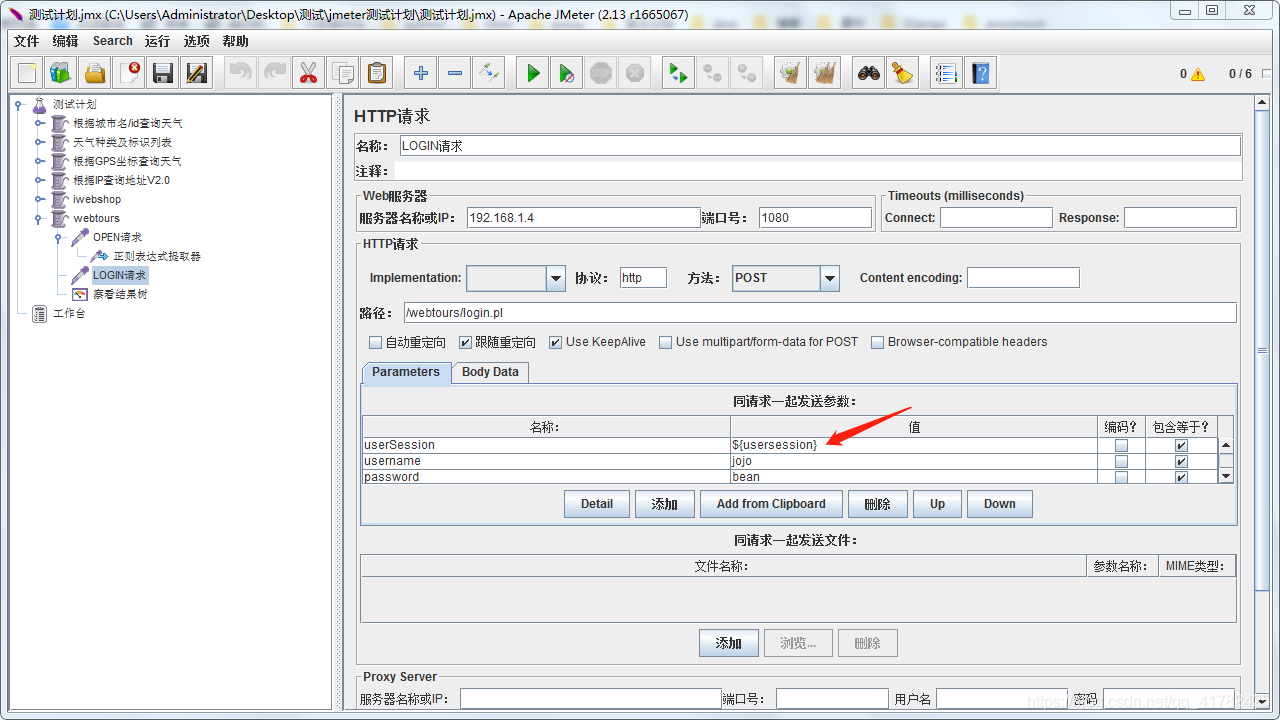The width and height of the screenshot is (1280, 720).
Task: Toggle the 跟随重定向 checkbox
Action: coord(466,342)
